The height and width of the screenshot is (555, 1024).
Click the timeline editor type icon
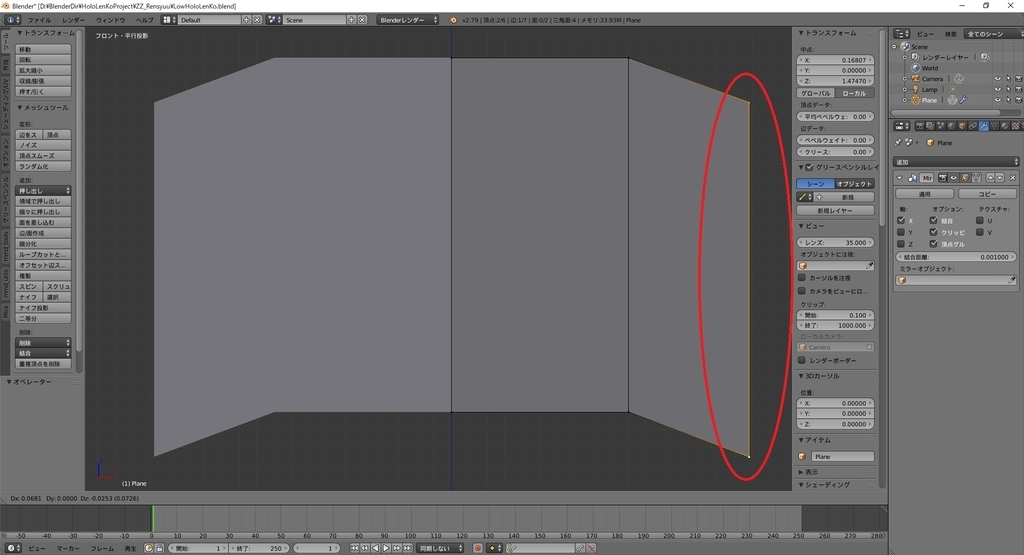click(x=13, y=548)
